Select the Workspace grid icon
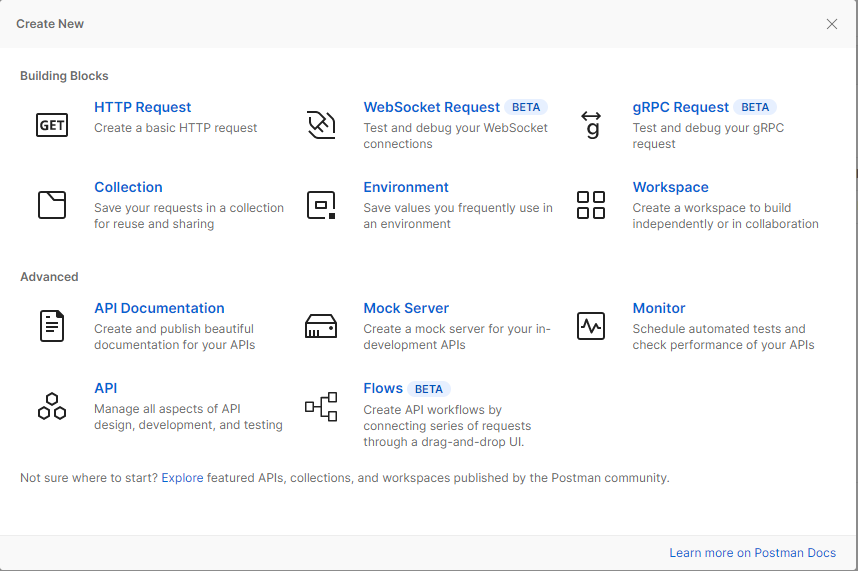Screen dimensions: 858x571 [591, 205]
